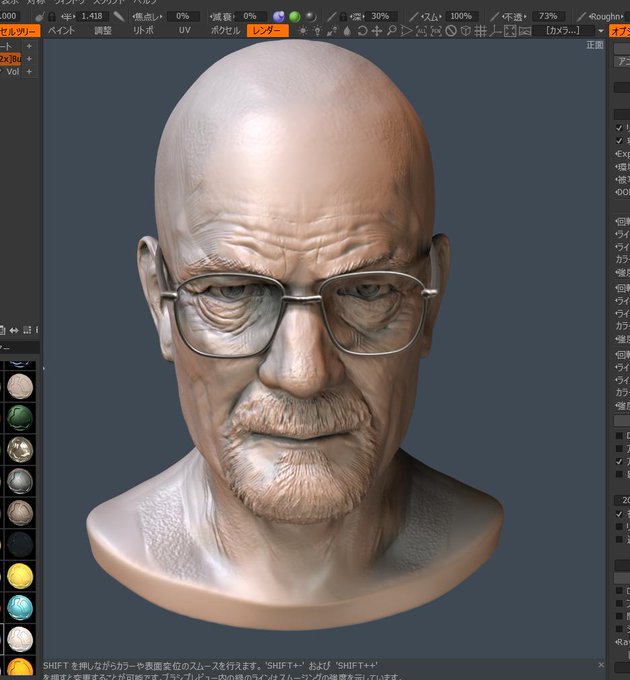Click the light bulb icon in the view toolbar
The height and width of the screenshot is (680, 630).
tap(317, 31)
